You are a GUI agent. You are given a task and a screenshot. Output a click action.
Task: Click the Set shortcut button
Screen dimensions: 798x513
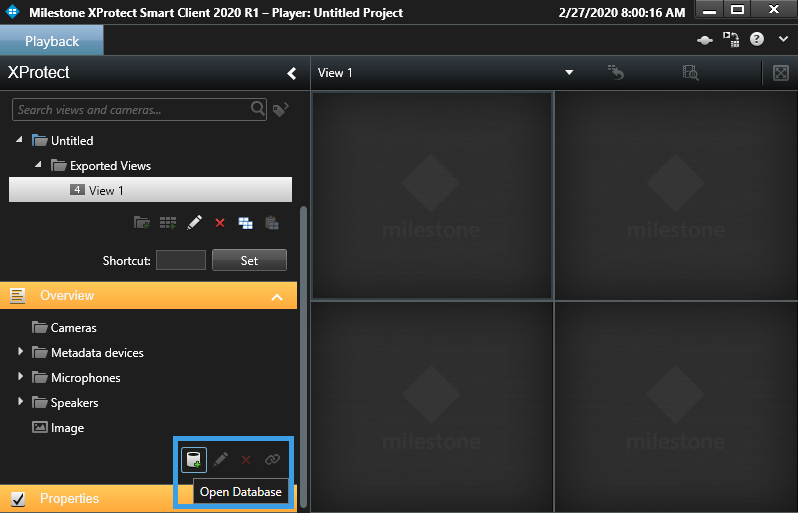[x=249, y=260]
